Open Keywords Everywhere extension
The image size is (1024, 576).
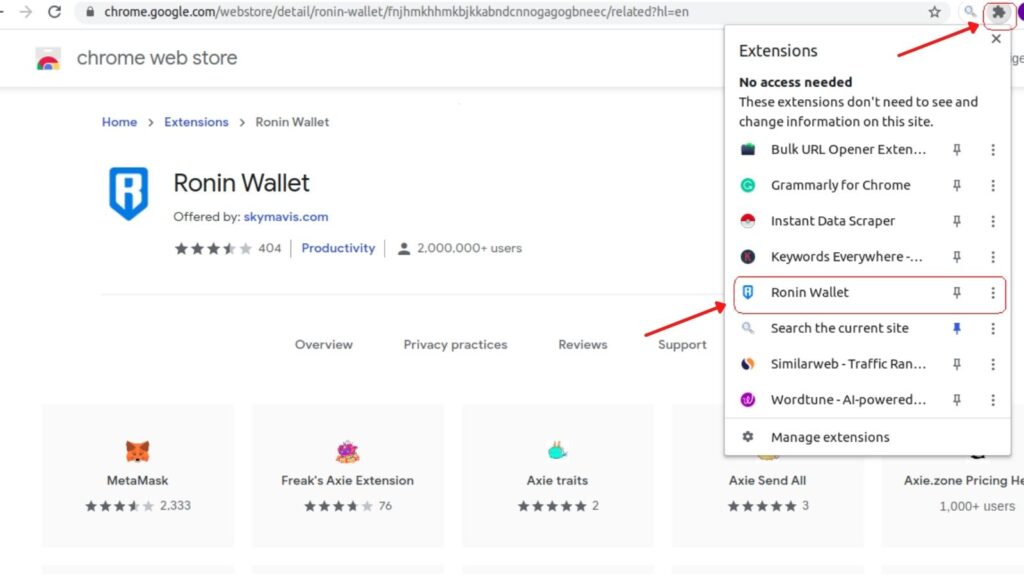pos(846,257)
